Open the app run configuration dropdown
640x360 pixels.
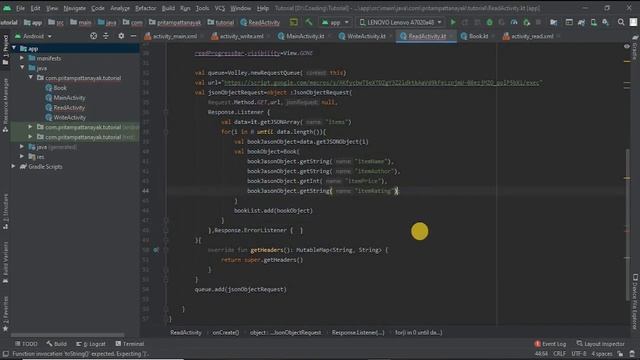click(335, 22)
